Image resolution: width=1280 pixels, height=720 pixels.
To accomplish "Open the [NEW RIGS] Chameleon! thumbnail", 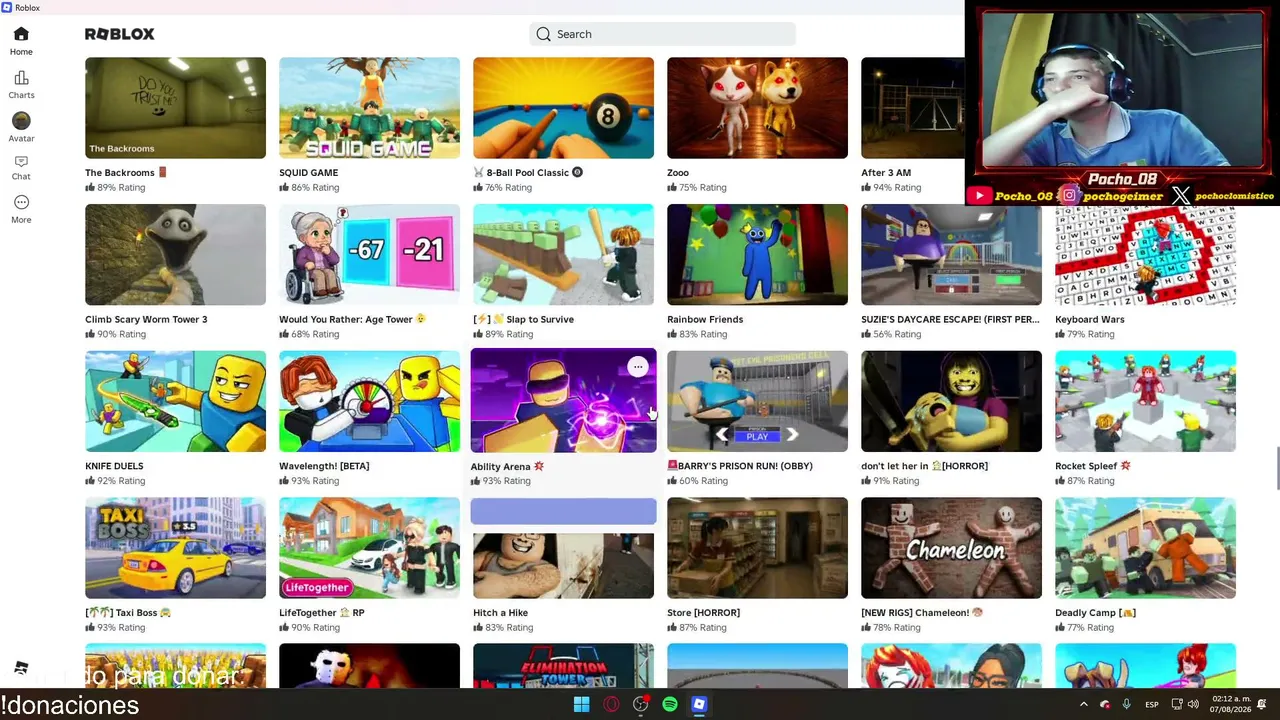I will point(951,548).
